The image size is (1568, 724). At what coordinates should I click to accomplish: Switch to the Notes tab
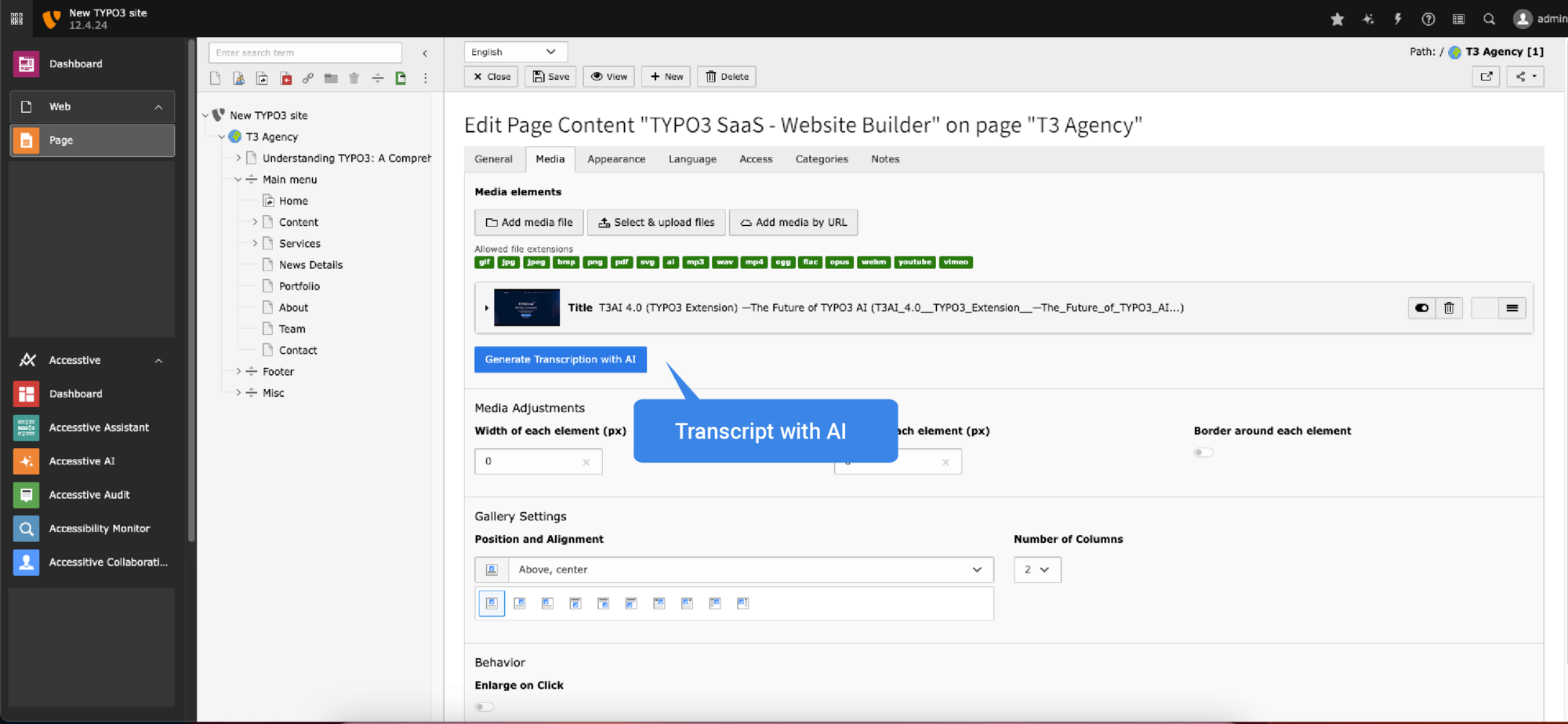(885, 159)
